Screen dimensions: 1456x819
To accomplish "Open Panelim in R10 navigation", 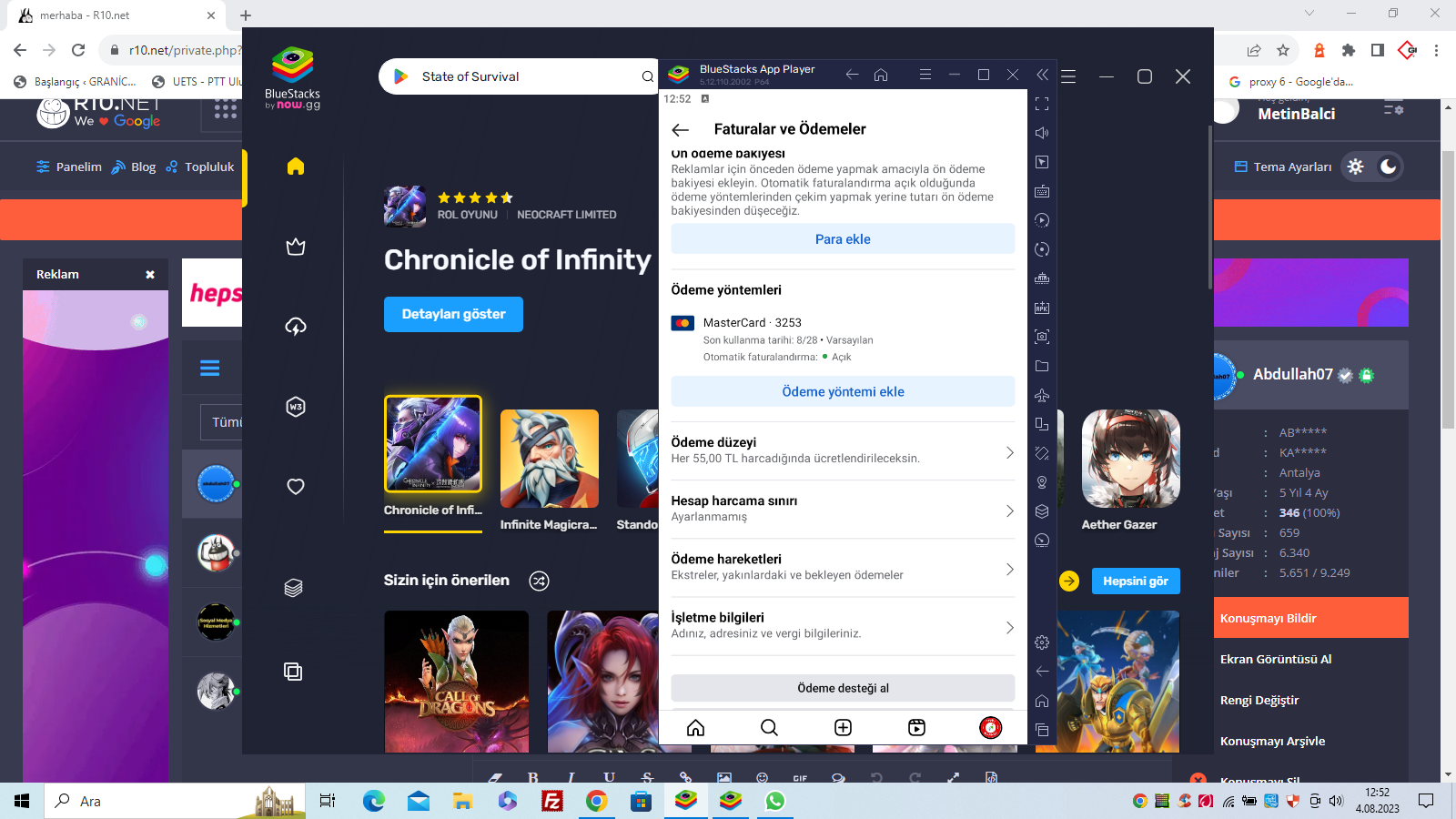I will (x=69, y=167).
